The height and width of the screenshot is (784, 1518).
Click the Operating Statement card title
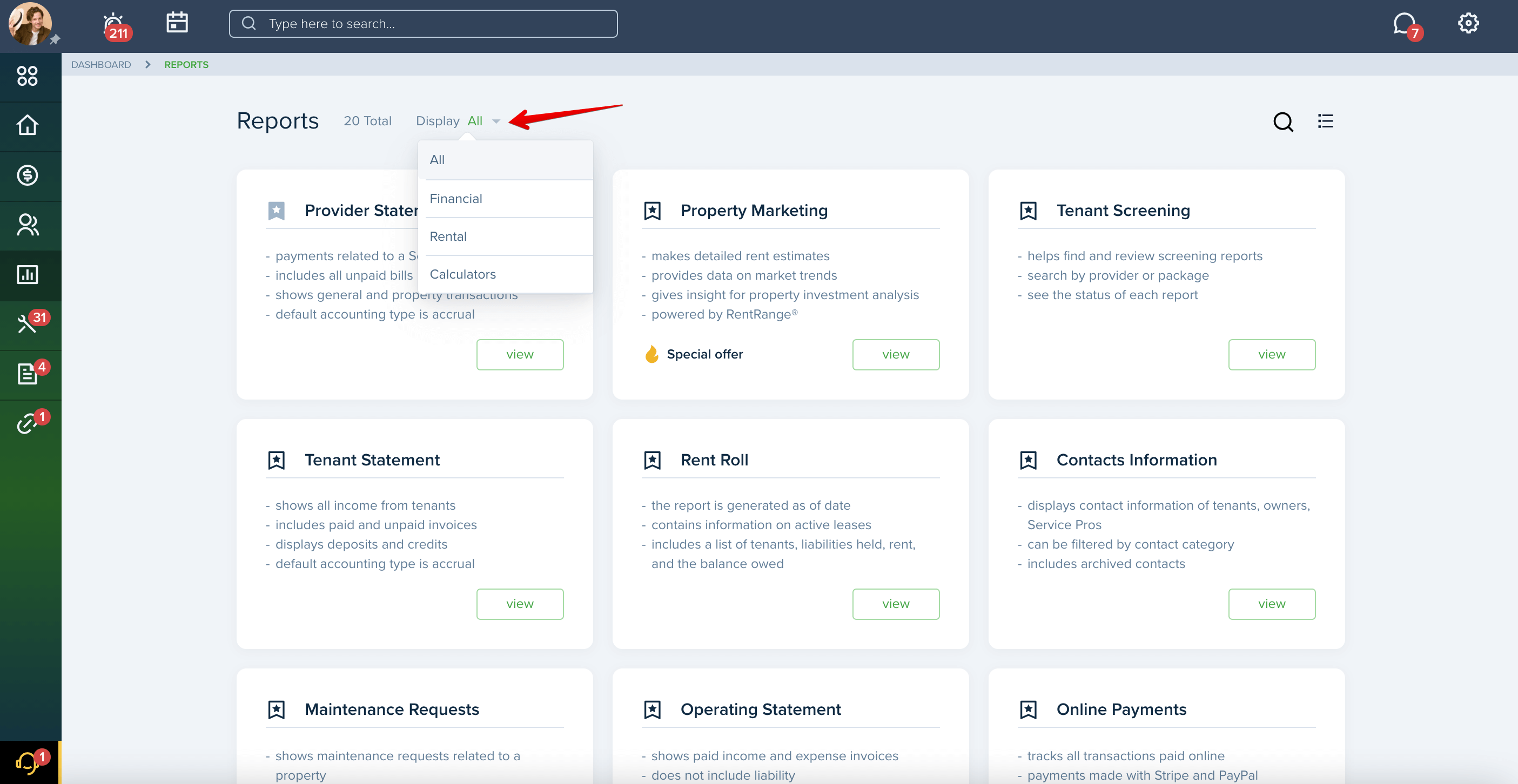760,709
